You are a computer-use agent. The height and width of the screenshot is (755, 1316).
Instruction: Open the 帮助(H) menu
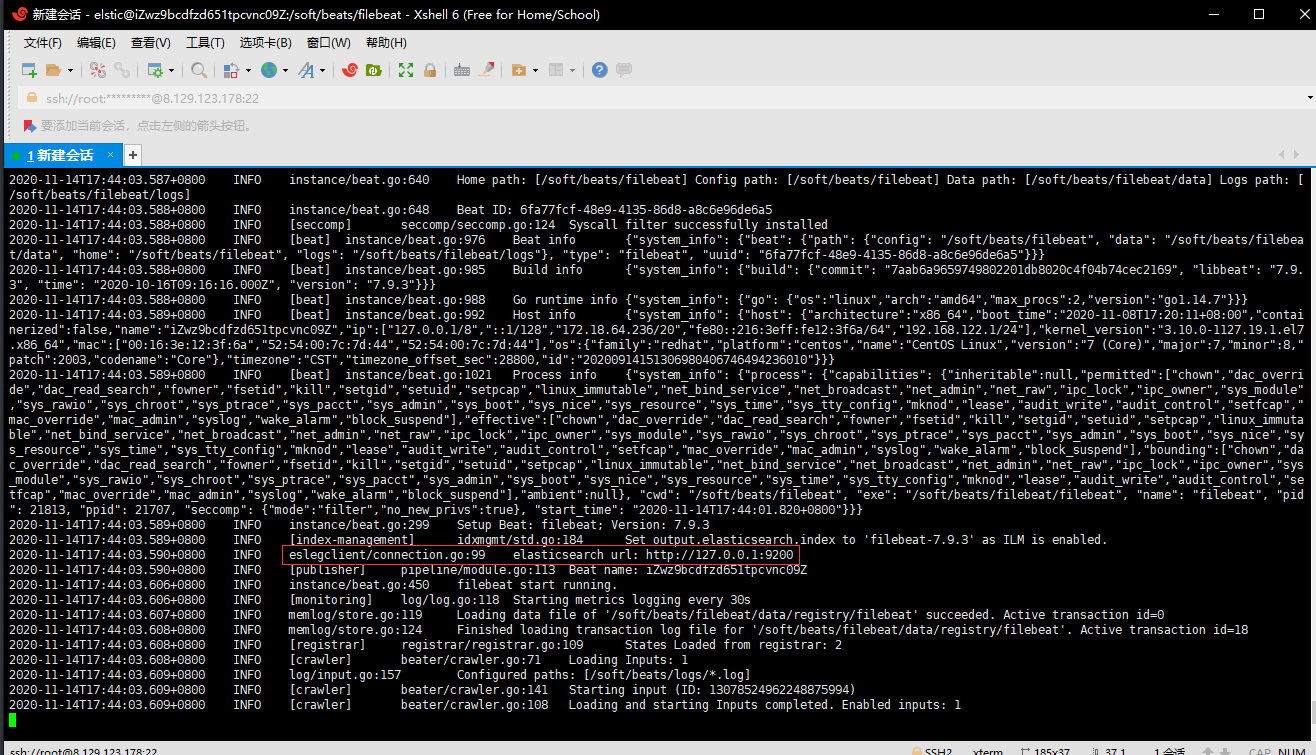(386, 43)
